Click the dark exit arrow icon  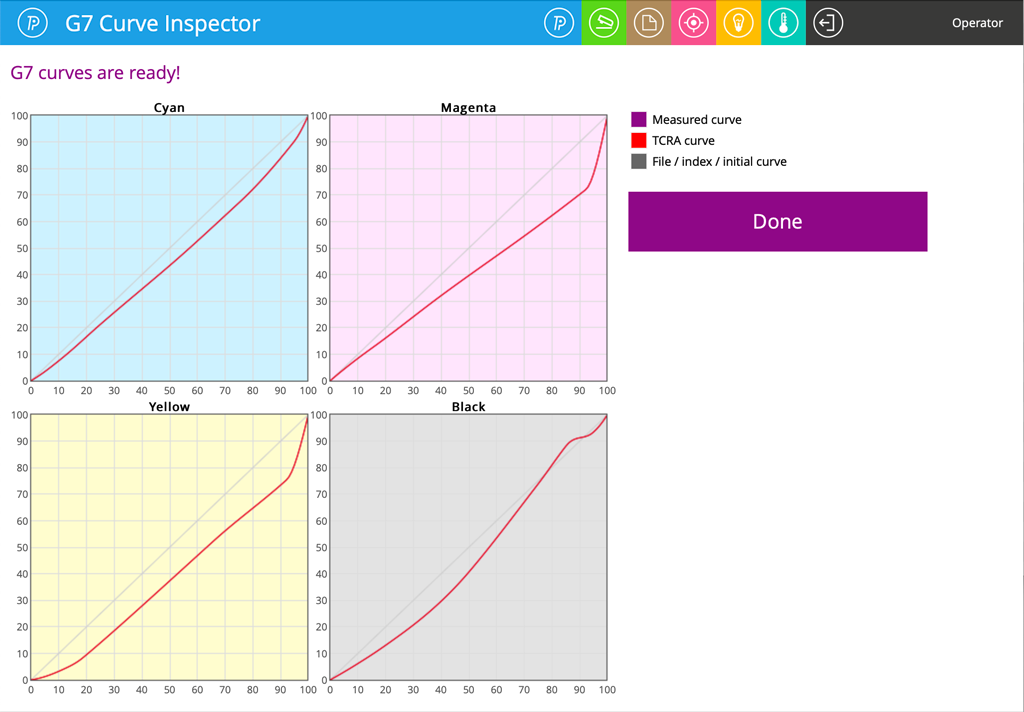828,23
